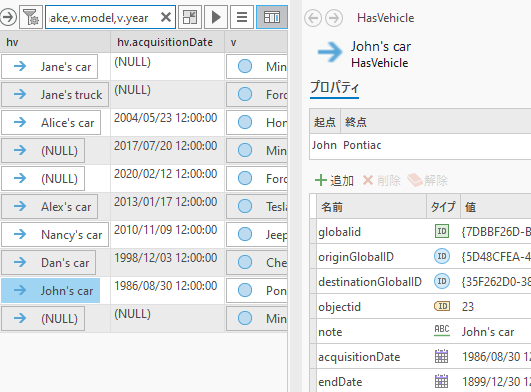The height and width of the screenshot is (392, 531).
Task: Click the NULL relationship in the 2017/07/20 row
Action: [43, 151]
